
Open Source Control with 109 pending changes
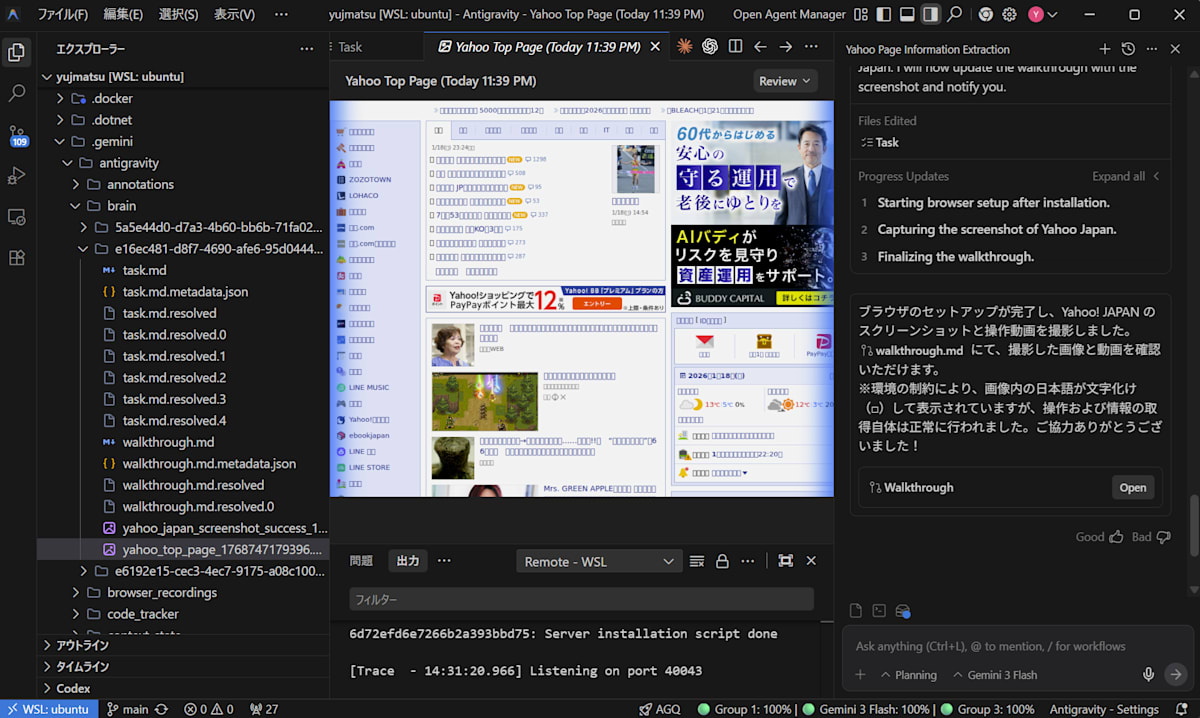click(x=16, y=133)
